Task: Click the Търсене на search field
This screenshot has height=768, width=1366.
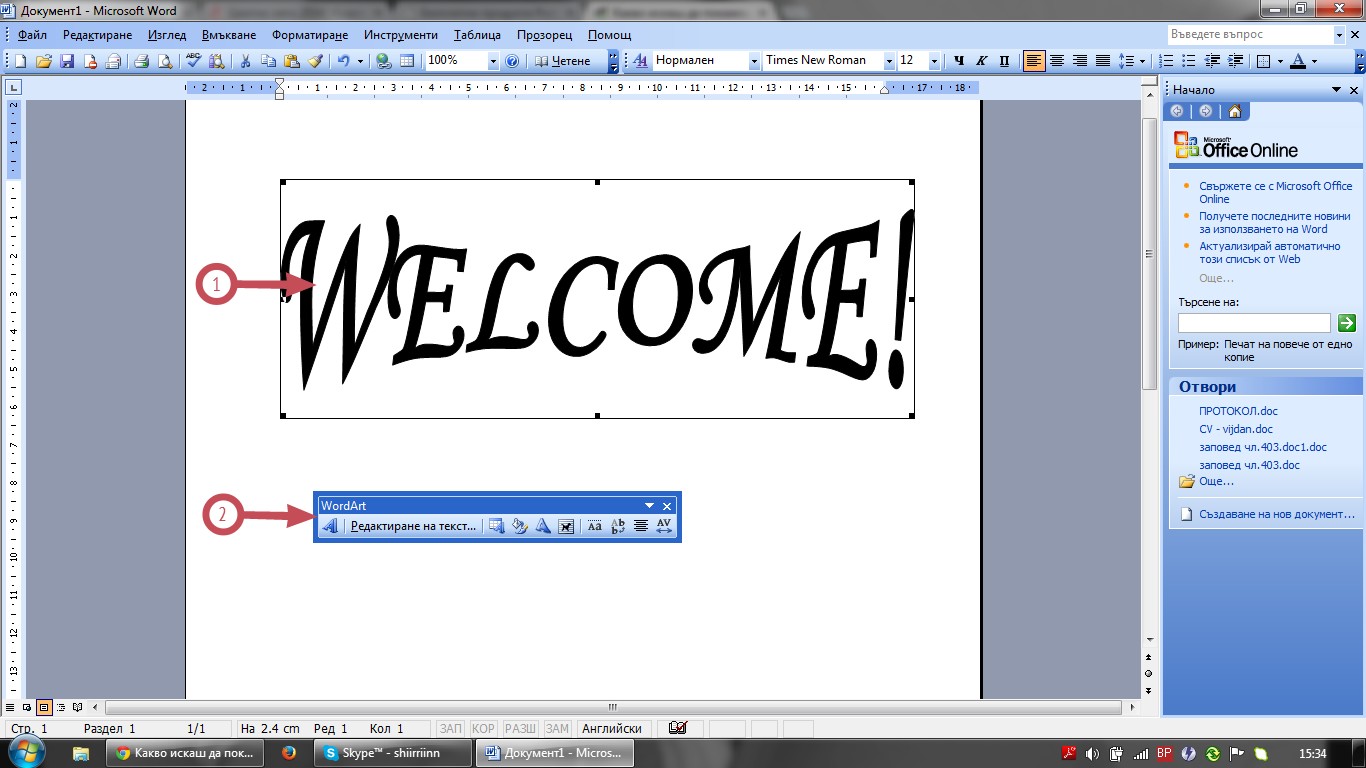Action: coord(1254,323)
